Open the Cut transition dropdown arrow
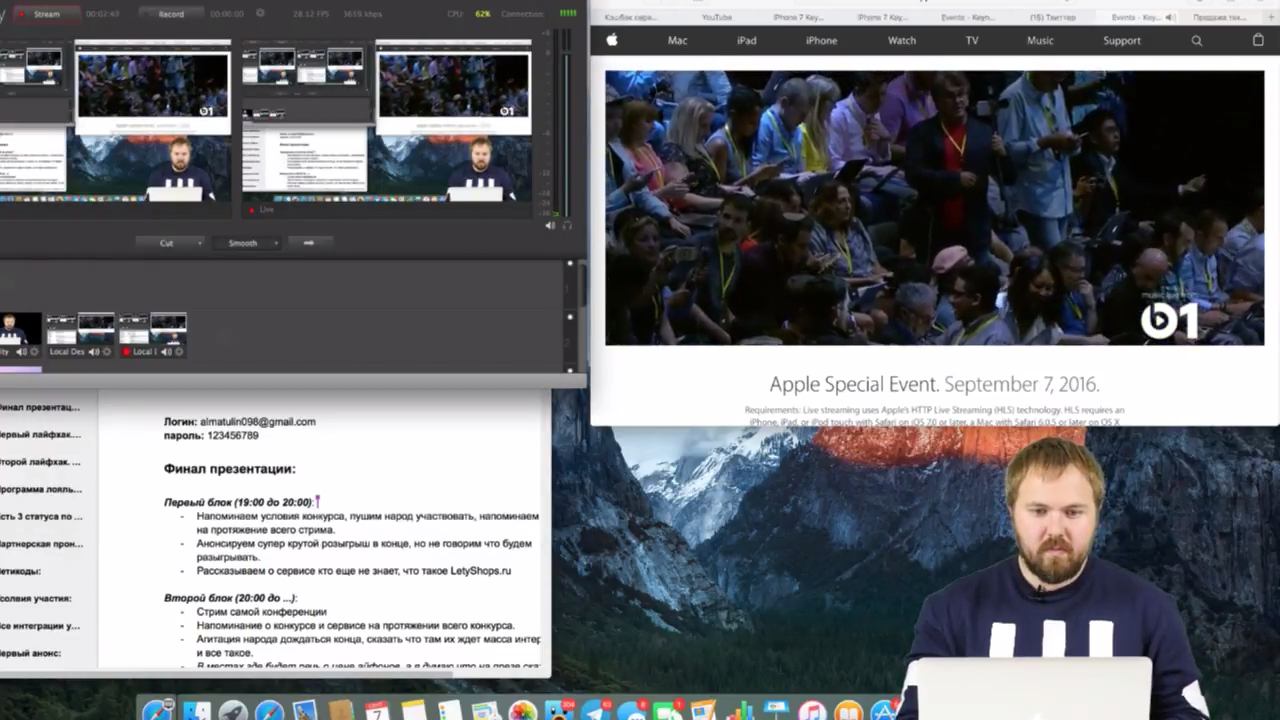Viewport: 1280px width, 720px height. (x=199, y=243)
